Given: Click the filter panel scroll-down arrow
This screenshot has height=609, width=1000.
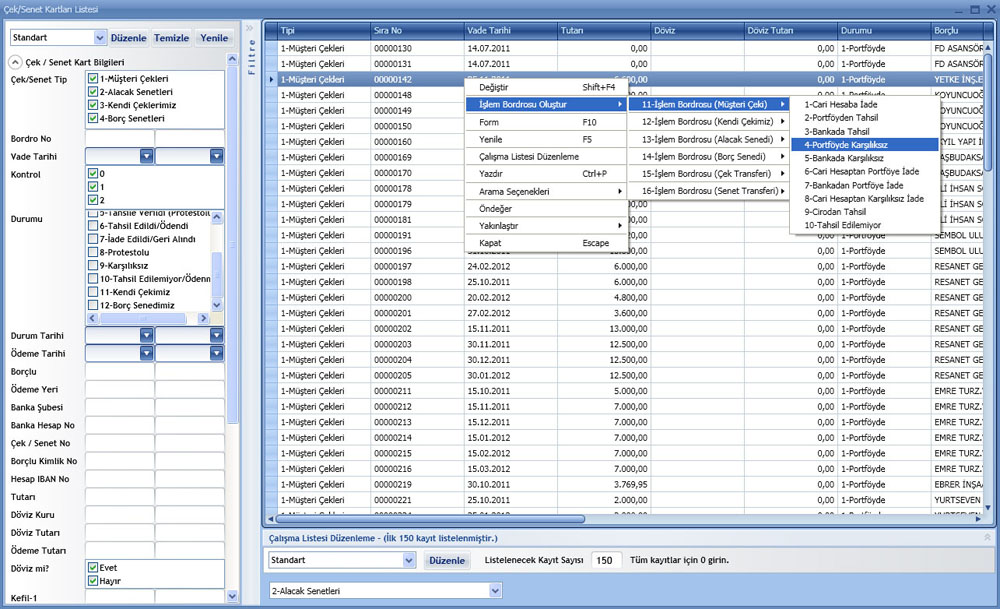Looking at the screenshot, I should [x=232, y=596].
